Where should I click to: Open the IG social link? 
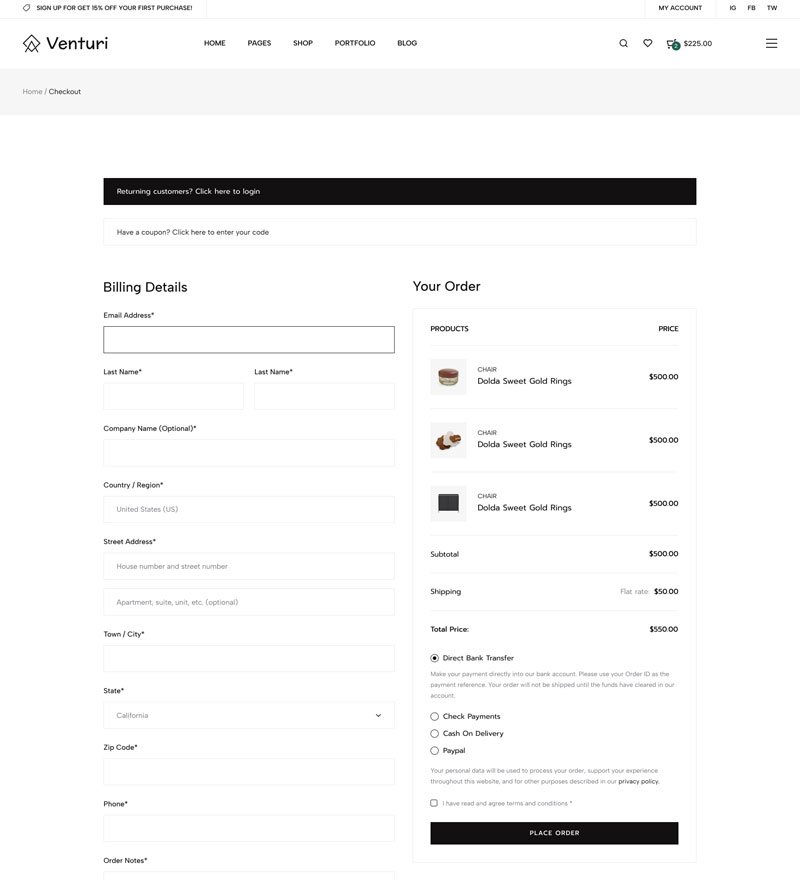pos(733,8)
